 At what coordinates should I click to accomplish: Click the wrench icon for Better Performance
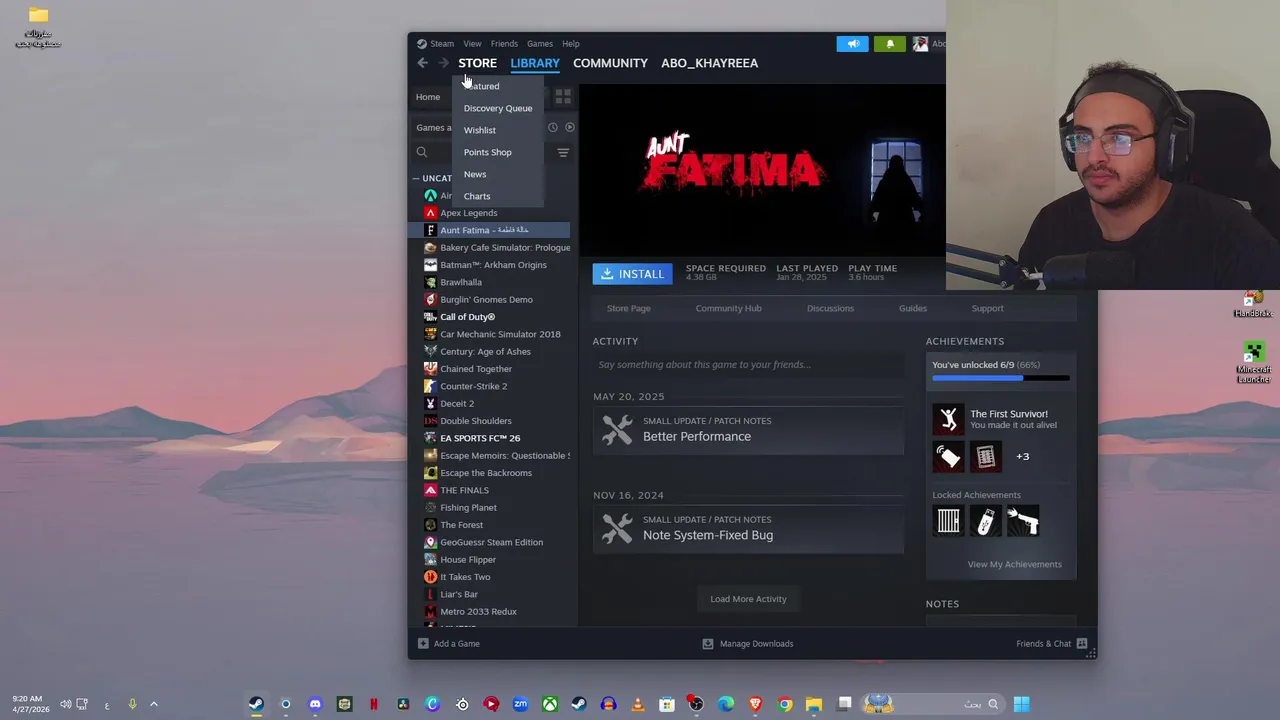point(617,429)
